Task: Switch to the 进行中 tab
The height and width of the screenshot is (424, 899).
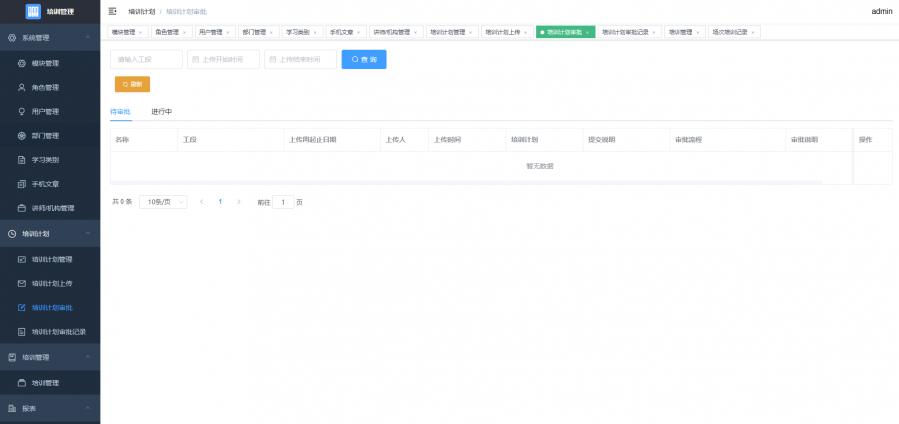Action: coord(162,111)
